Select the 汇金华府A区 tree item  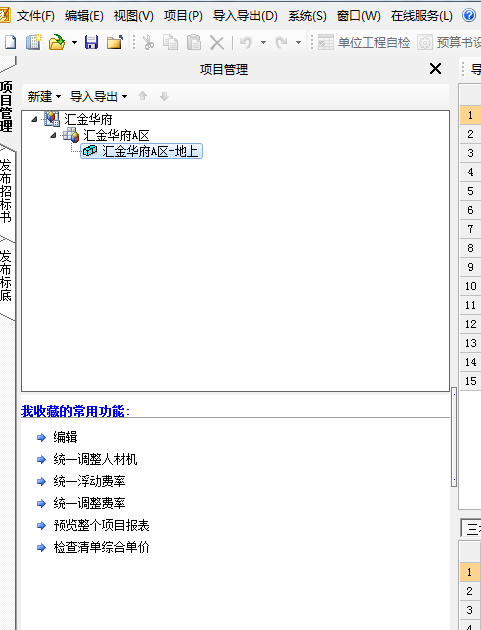pyautogui.click(x=116, y=135)
